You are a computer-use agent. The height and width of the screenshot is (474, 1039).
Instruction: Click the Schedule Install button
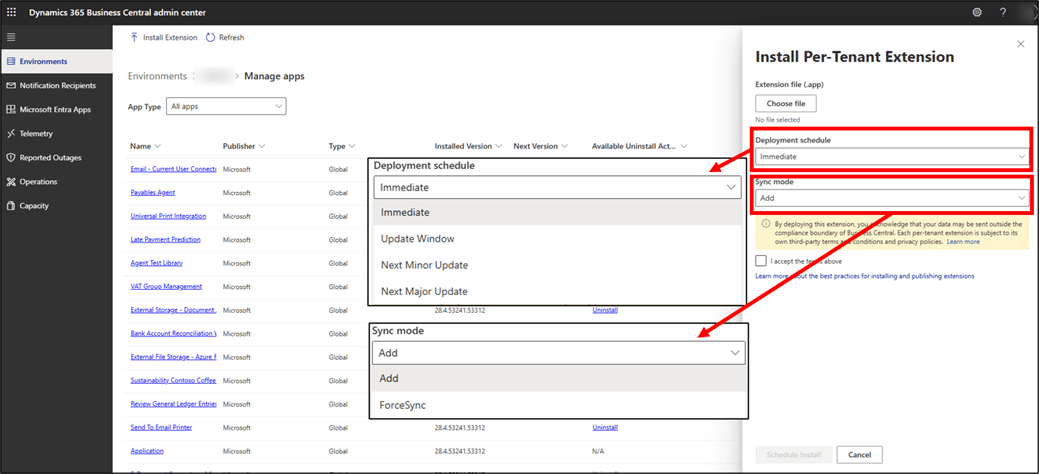coord(794,455)
